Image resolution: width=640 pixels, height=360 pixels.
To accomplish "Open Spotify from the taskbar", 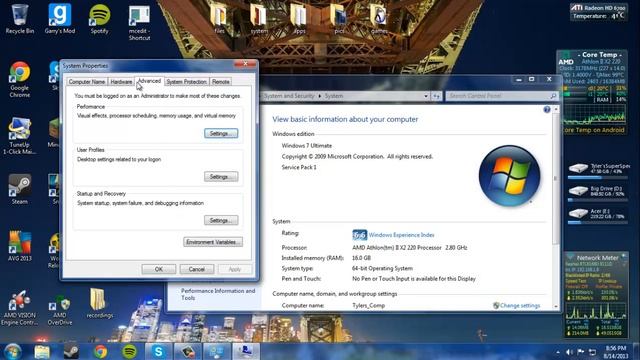I will pos(129,351).
